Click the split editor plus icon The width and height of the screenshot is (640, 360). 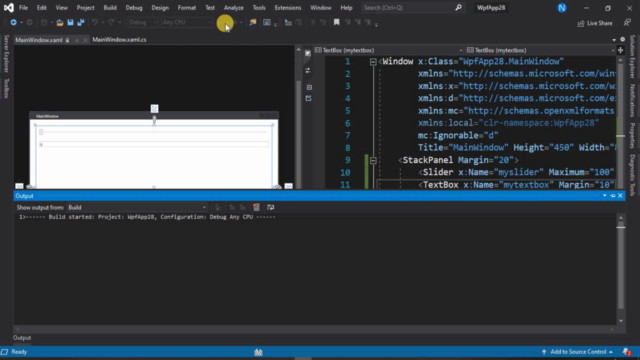tap(620, 50)
